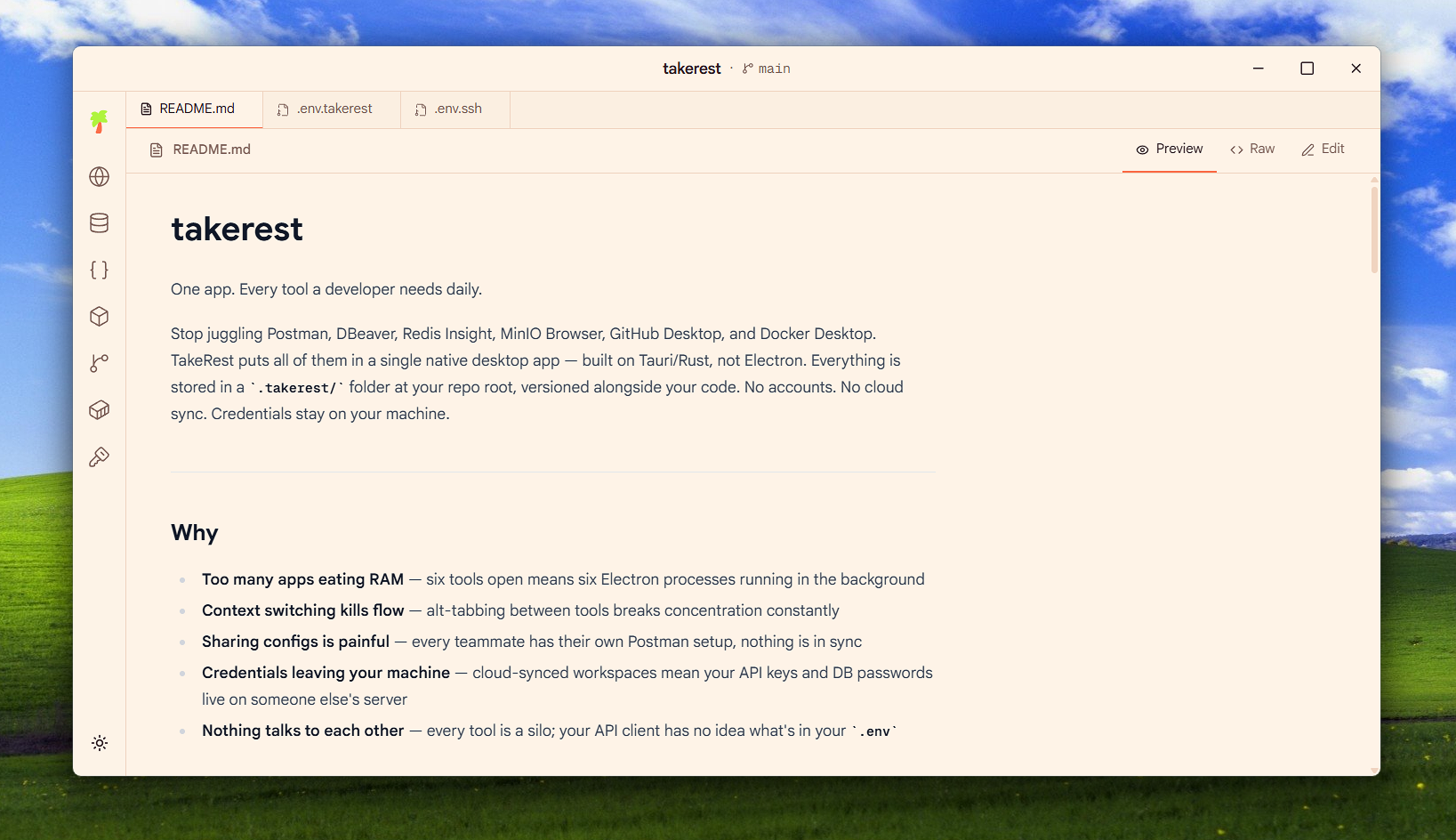Click 'Nothing talks to each other' text
Viewport: 1456px width, 840px height.
coord(302,731)
